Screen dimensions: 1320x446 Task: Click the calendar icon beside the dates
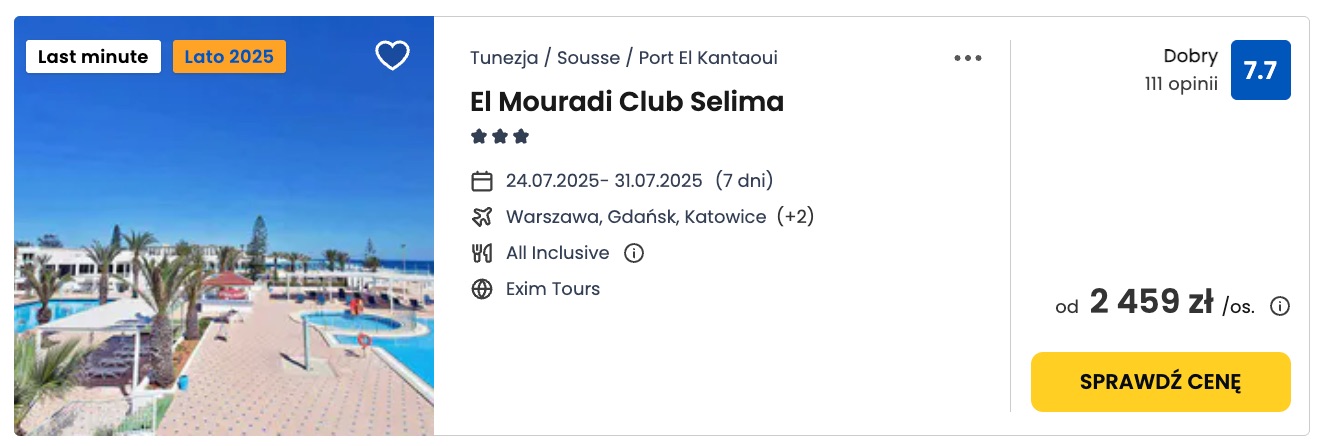coord(482,181)
